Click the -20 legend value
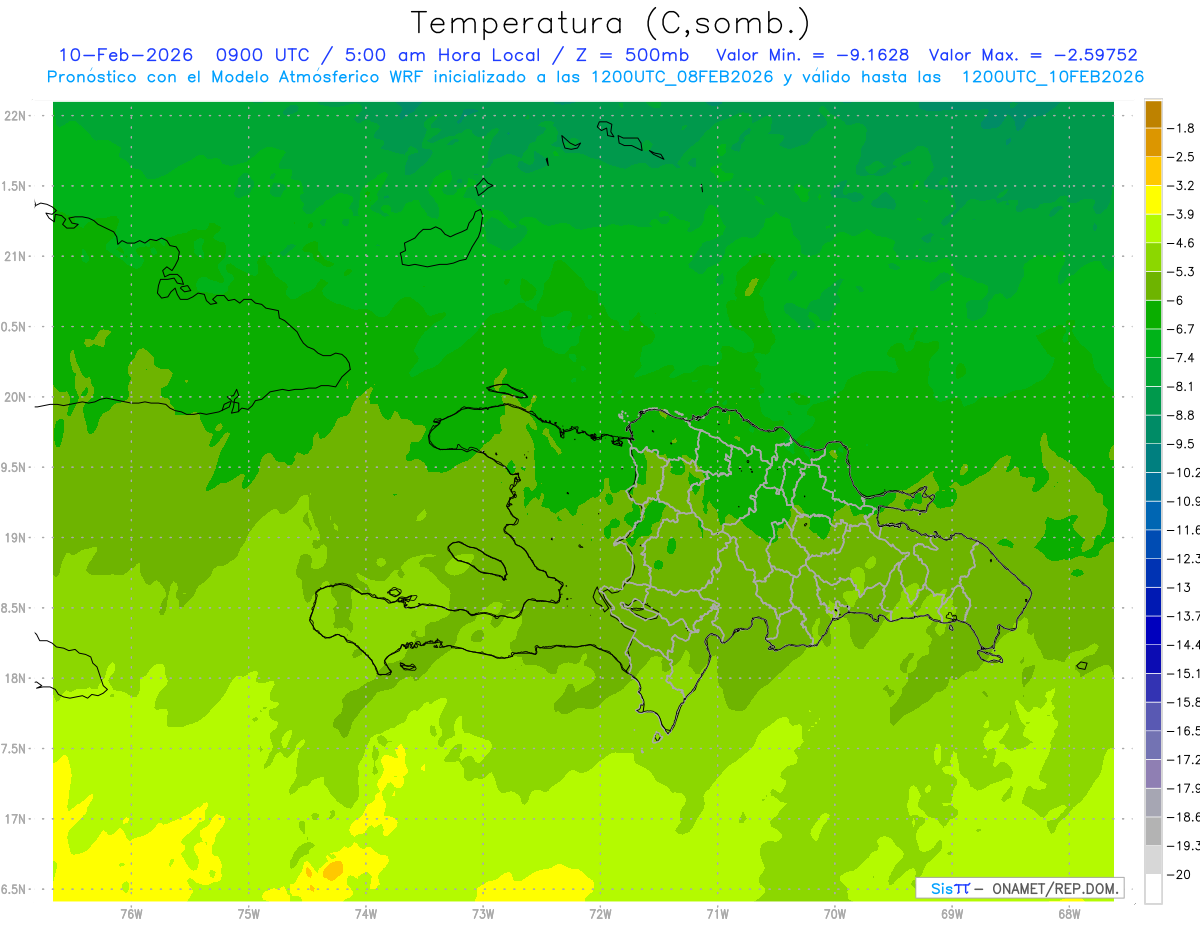 pos(1181,874)
